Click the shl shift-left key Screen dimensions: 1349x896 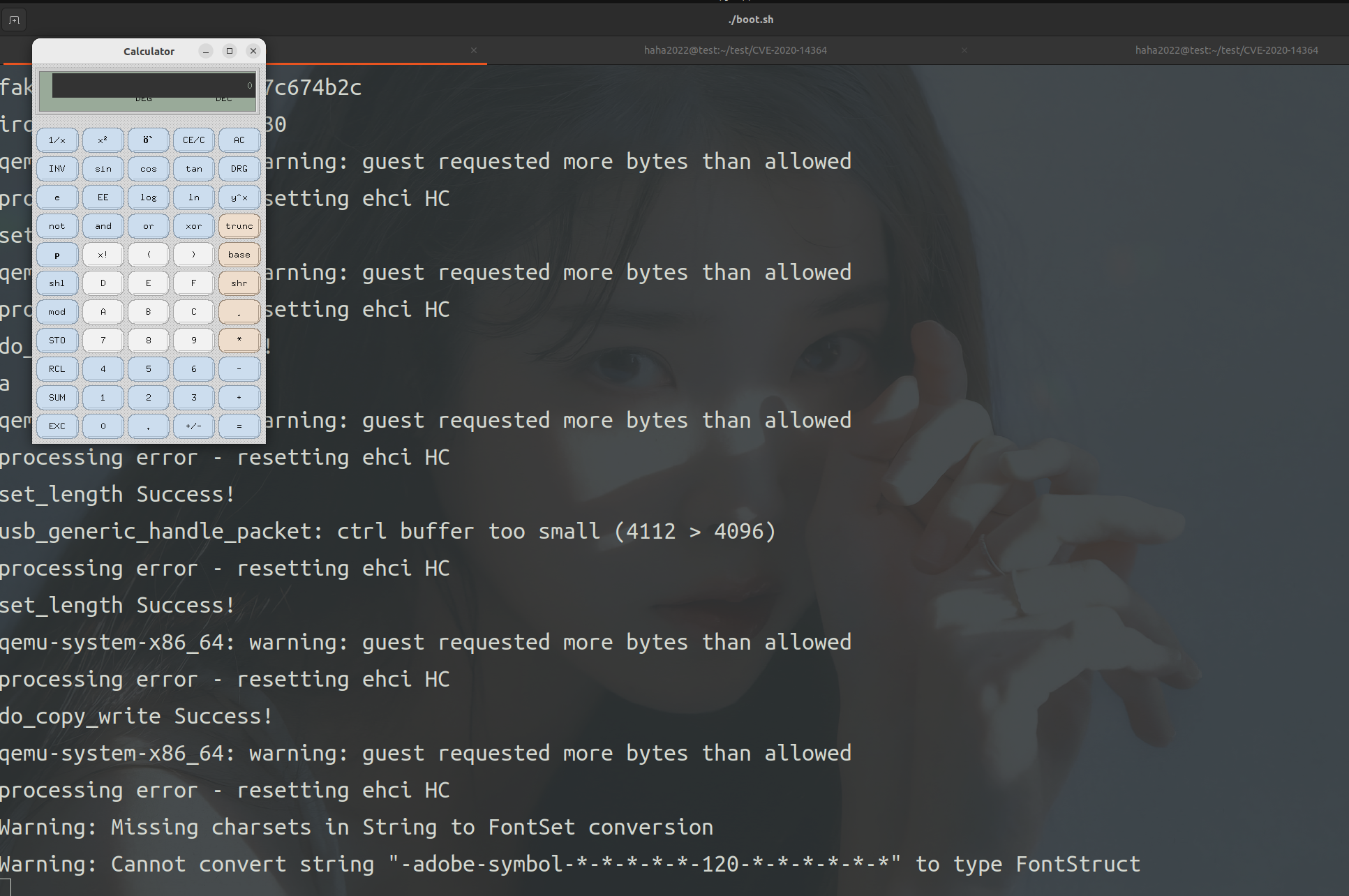(57, 283)
